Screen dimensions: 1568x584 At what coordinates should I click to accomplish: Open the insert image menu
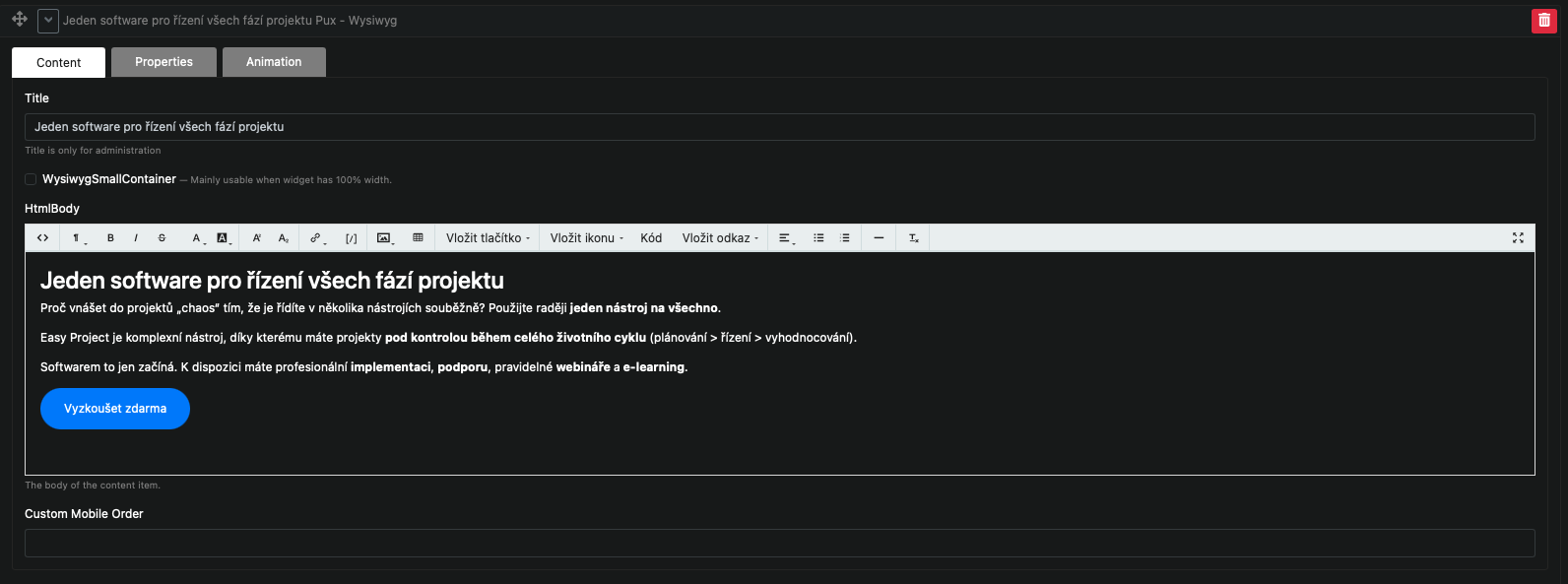point(385,238)
